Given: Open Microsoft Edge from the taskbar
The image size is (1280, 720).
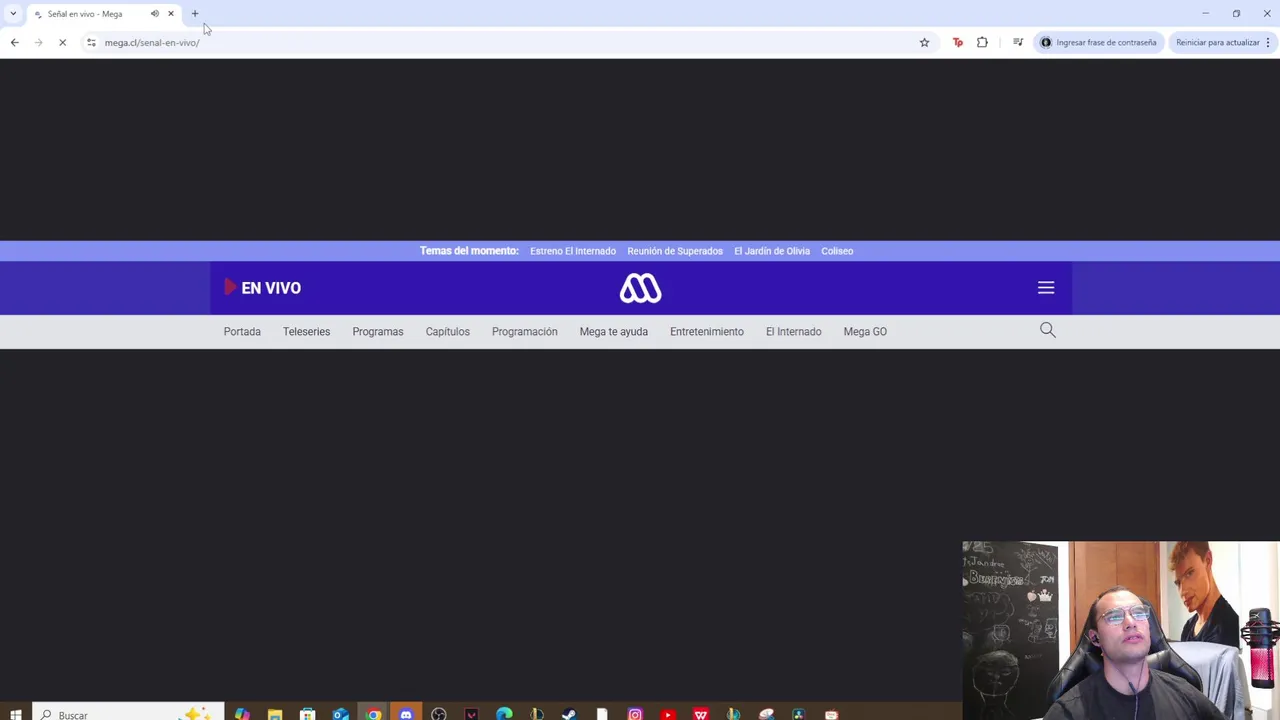Looking at the screenshot, I should tap(504, 714).
